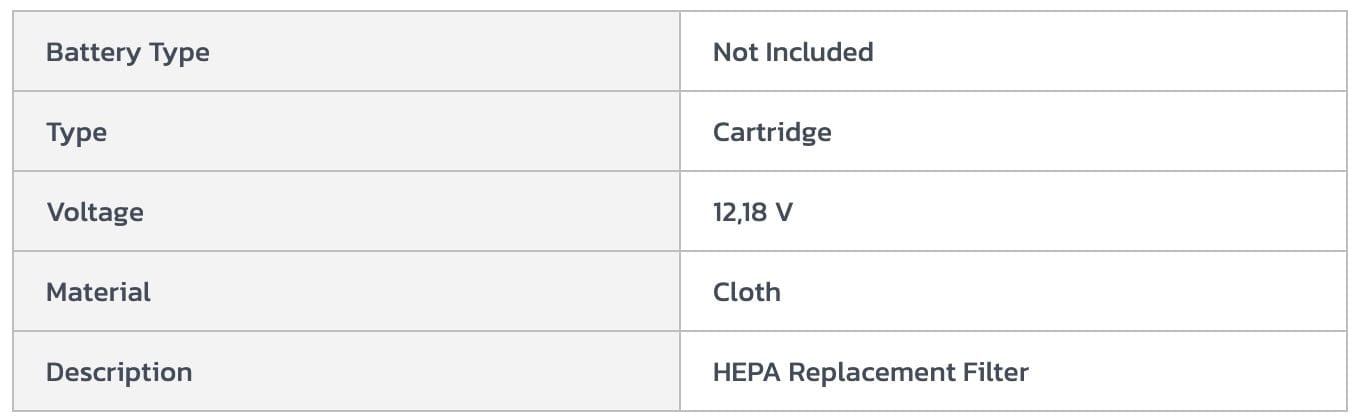Select the Cloth material value
1358x420 pixels.
pyautogui.click(x=746, y=292)
